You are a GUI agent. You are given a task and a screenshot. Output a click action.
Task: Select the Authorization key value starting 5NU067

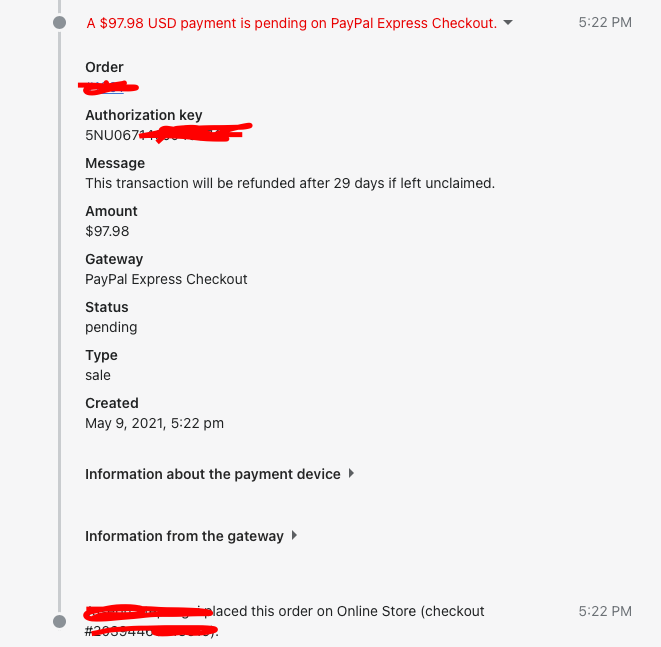tap(166, 134)
